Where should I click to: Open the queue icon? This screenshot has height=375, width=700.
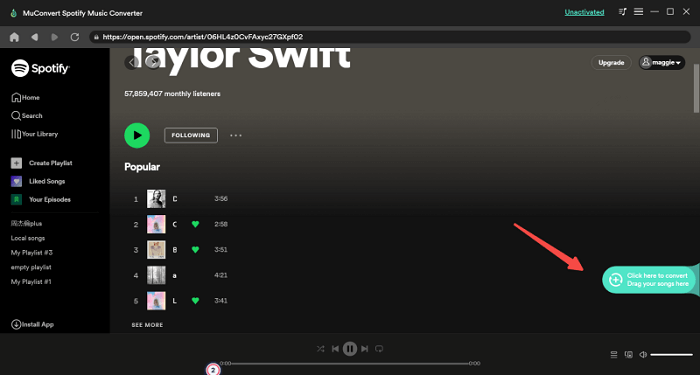pos(614,354)
